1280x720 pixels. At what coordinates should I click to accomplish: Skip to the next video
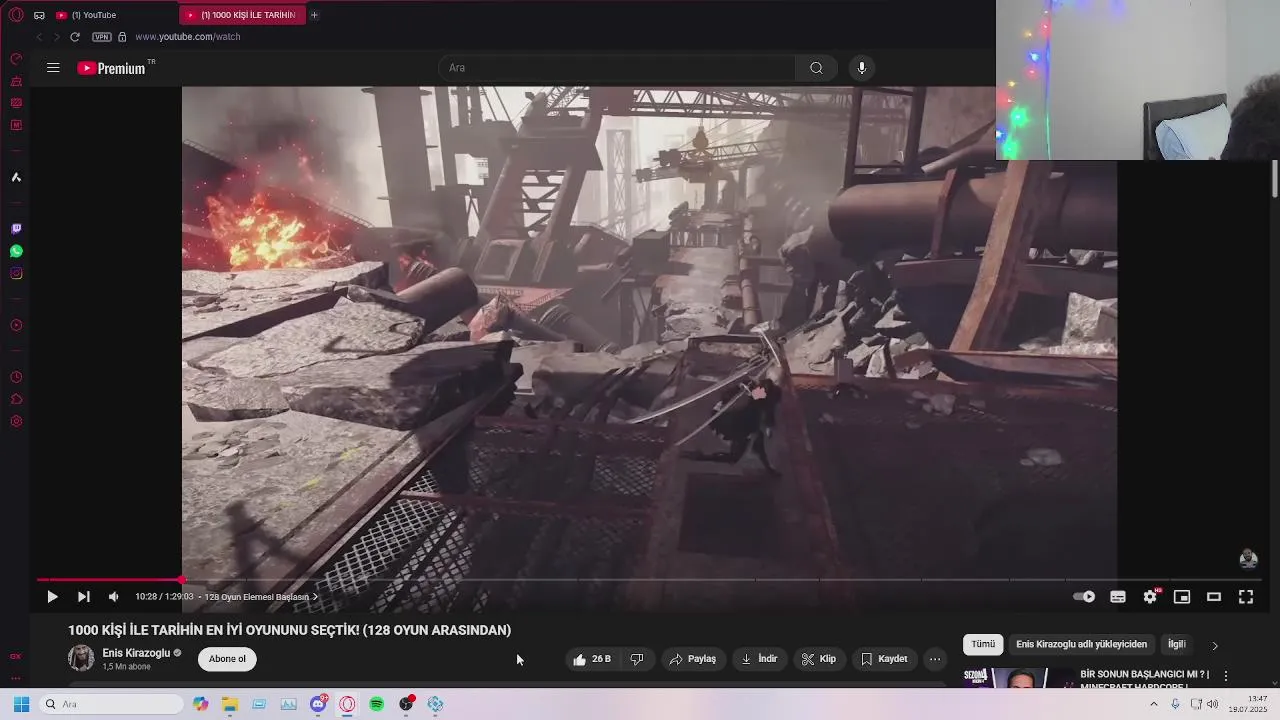pos(84,597)
